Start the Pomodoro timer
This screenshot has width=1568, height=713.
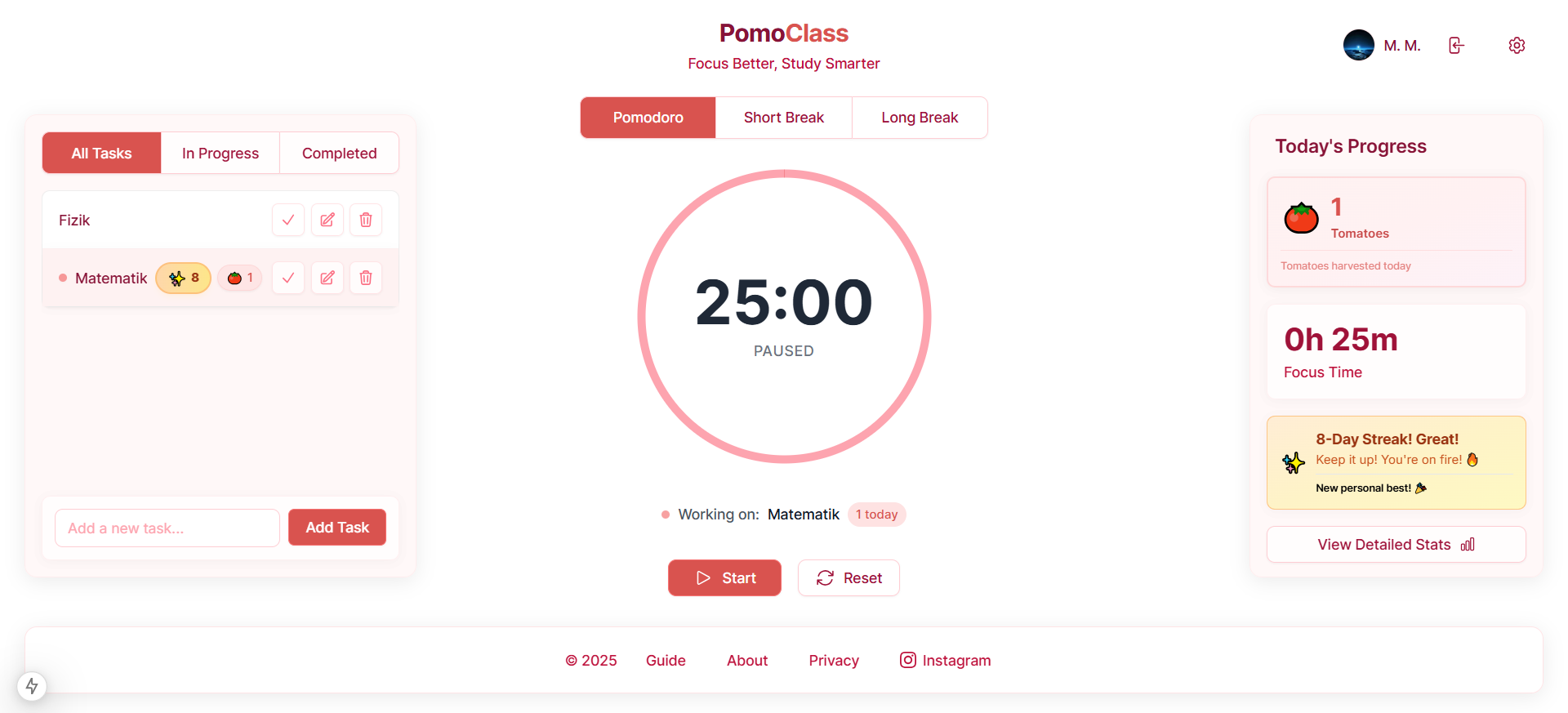(724, 577)
